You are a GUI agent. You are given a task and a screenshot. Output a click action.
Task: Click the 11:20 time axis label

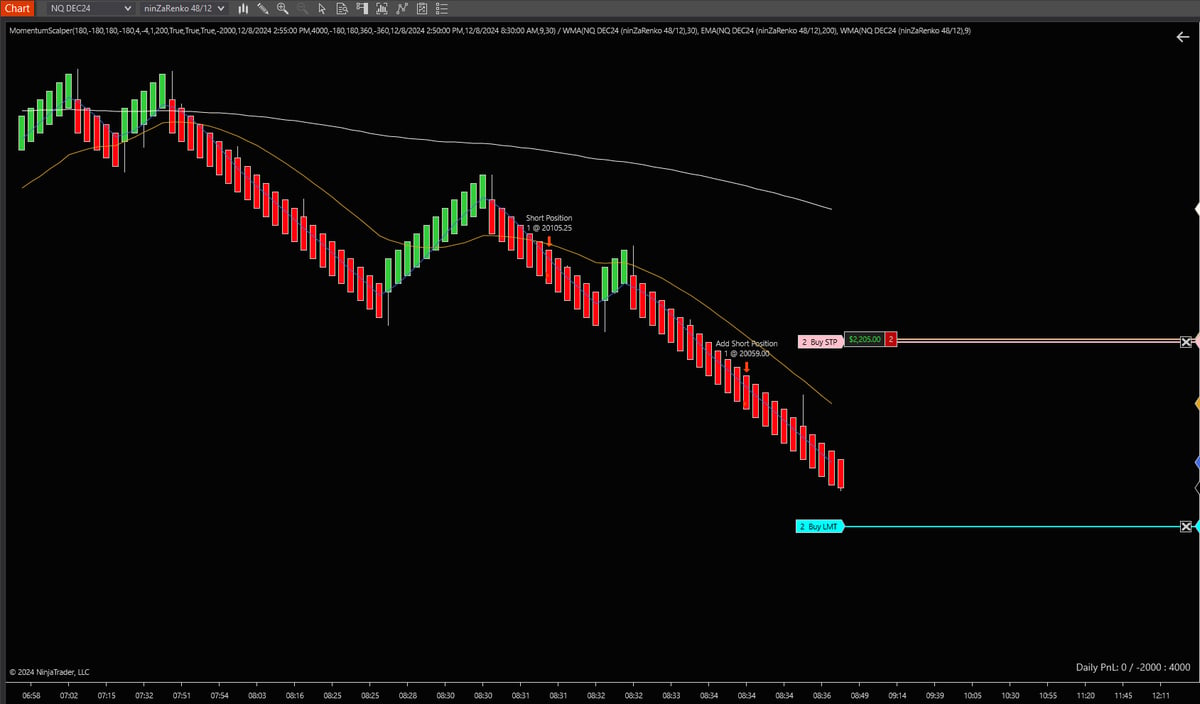[x=1086, y=695]
